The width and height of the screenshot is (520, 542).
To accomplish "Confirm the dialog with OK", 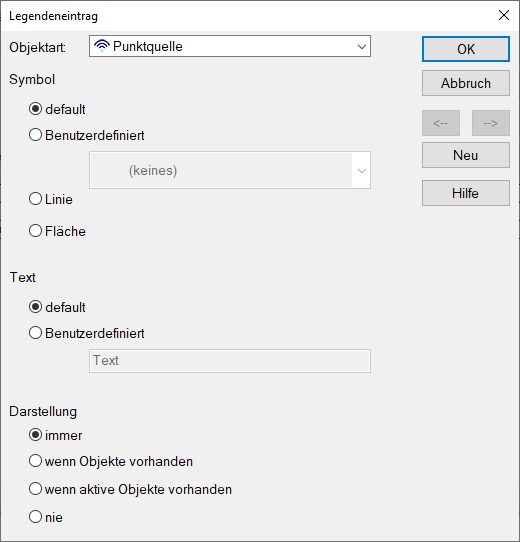I will [x=466, y=49].
